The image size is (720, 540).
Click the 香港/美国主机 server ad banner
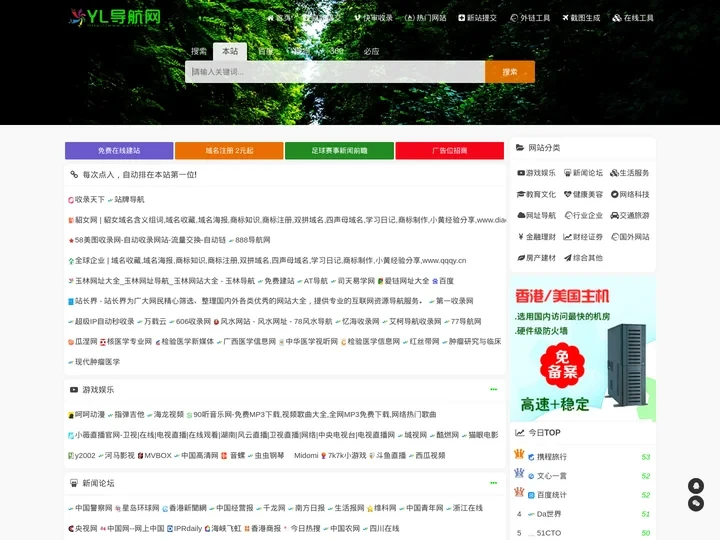[x=583, y=349]
